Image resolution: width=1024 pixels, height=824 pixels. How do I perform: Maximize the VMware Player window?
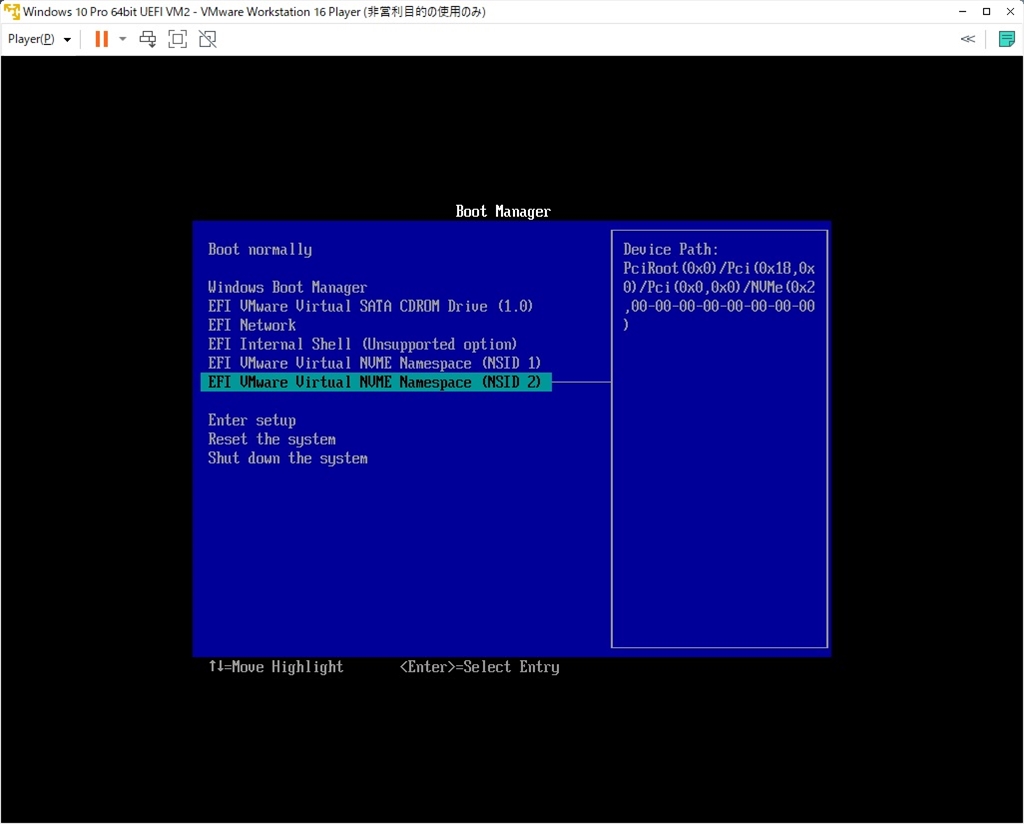click(x=986, y=12)
